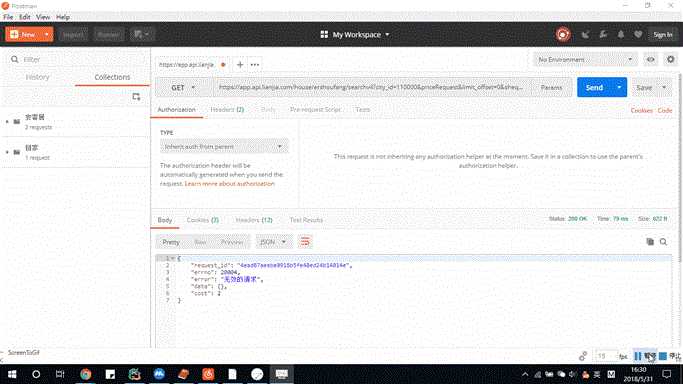Screen dimensions: 683x384
Task: Open the tab options ellipsis menu
Action: click(255, 64)
